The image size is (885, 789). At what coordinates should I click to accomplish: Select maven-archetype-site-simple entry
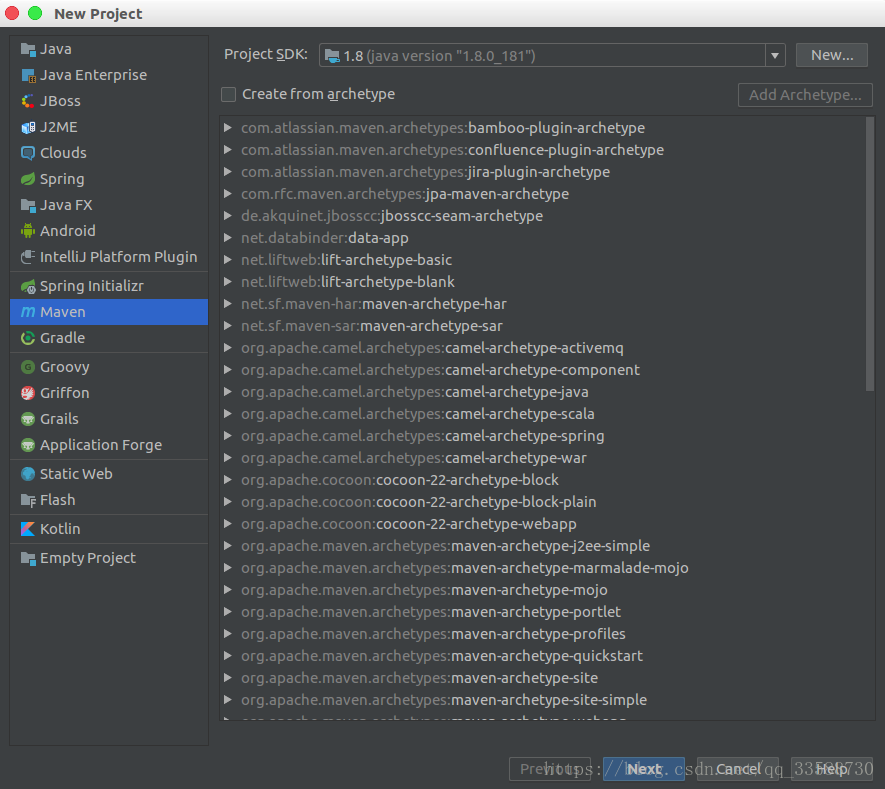[x=444, y=700]
